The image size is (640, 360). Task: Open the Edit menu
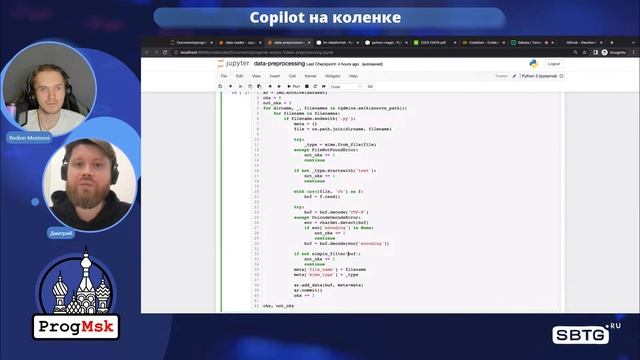click(x=239, y=76)
